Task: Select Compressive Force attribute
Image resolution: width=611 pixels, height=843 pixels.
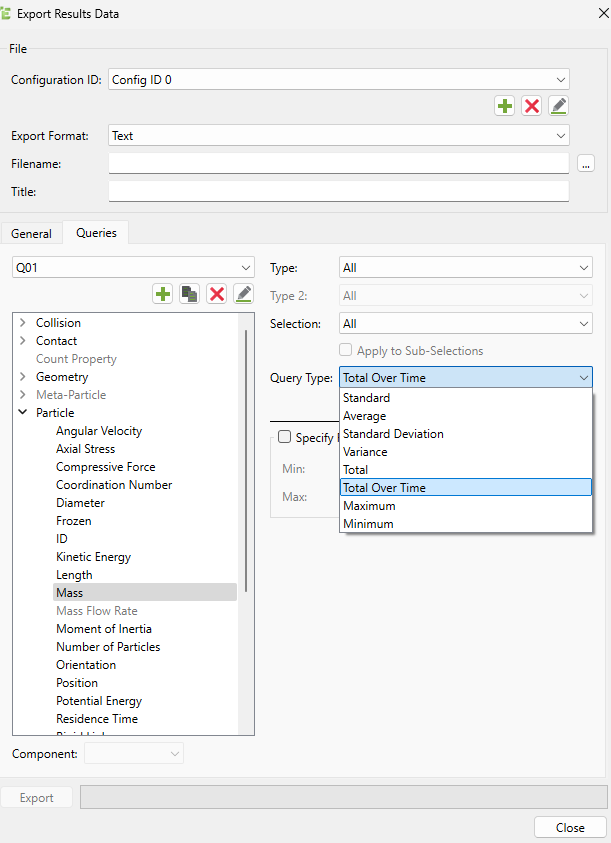Action: [x=105, y=467]
